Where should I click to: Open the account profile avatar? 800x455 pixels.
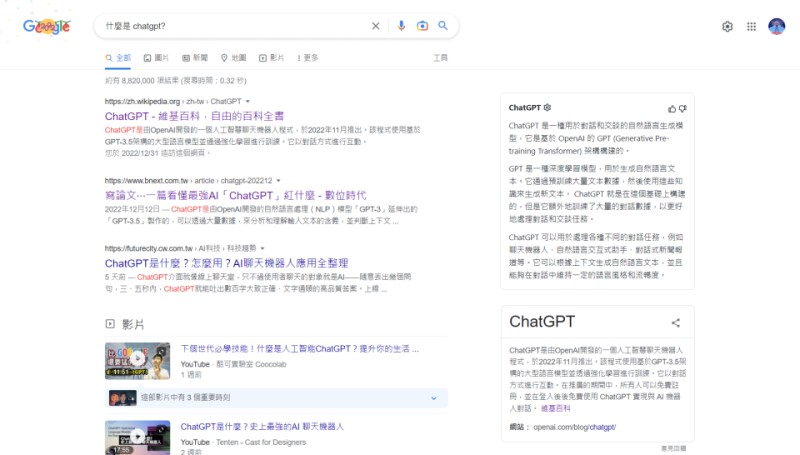click(777, 26)
